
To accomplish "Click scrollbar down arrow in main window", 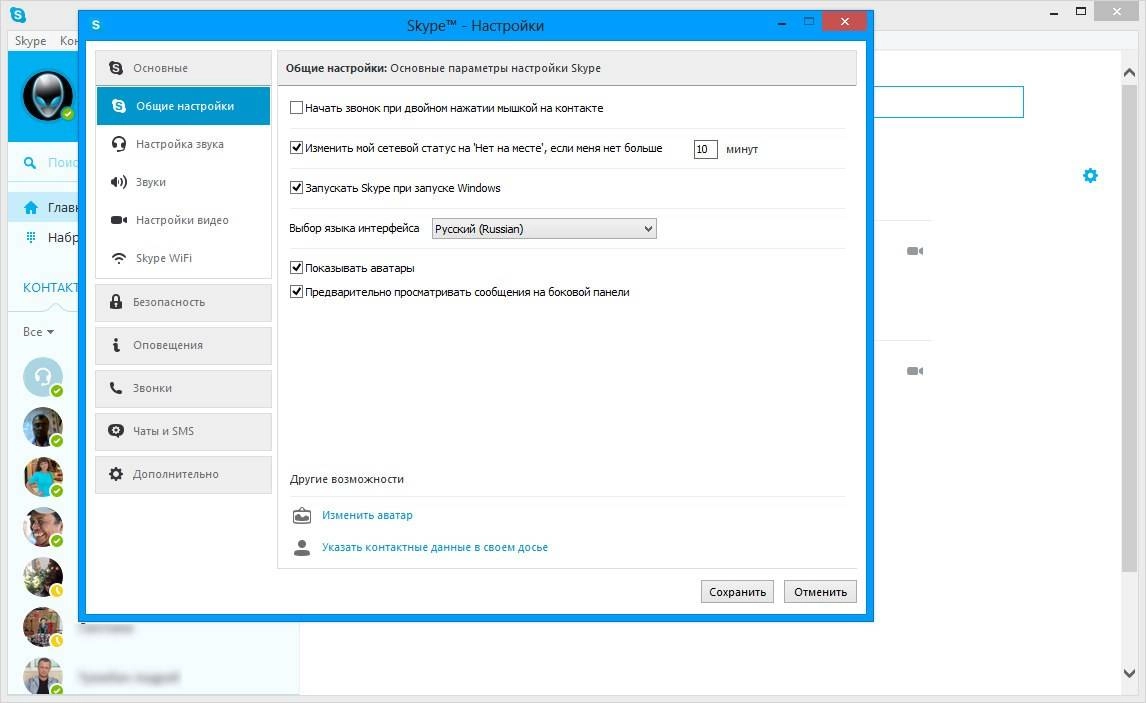I will click(x=1129, y=673).
